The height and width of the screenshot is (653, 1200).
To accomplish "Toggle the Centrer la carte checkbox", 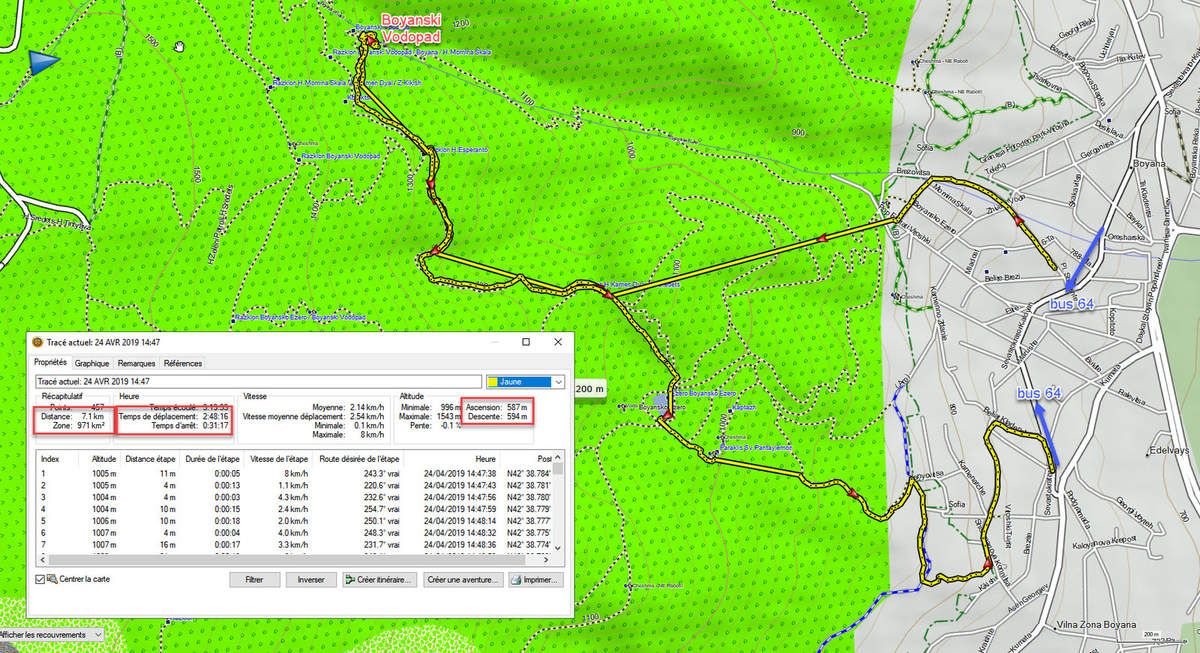I will 40,580.
